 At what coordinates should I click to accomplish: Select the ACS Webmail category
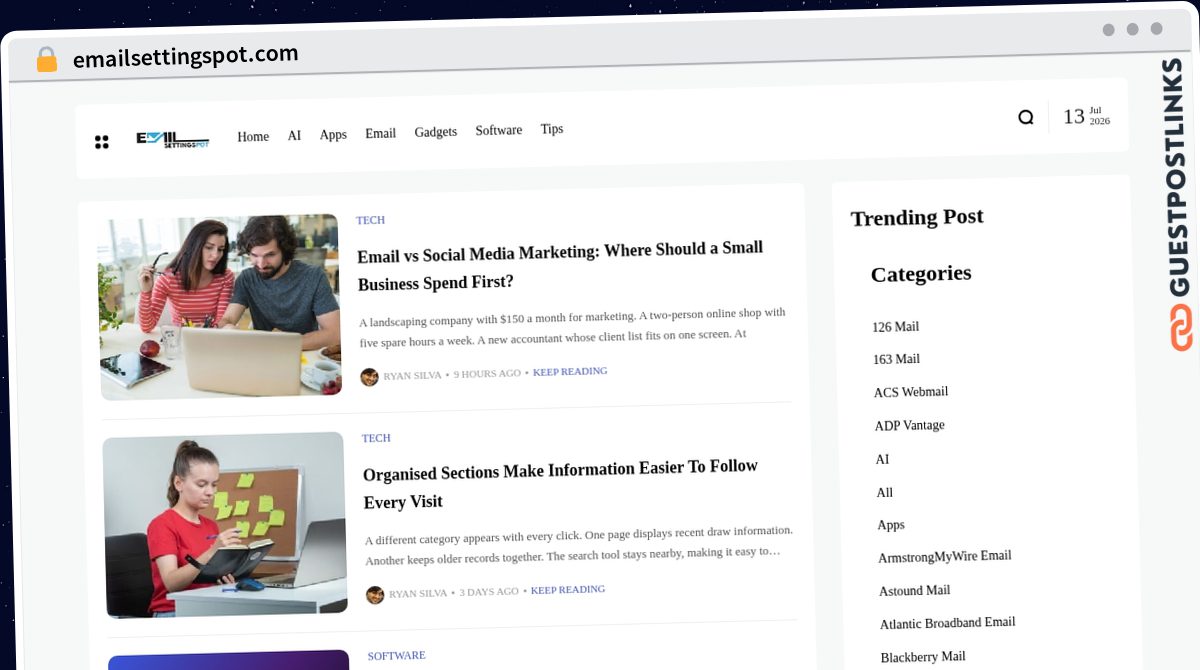pos(911,392)
